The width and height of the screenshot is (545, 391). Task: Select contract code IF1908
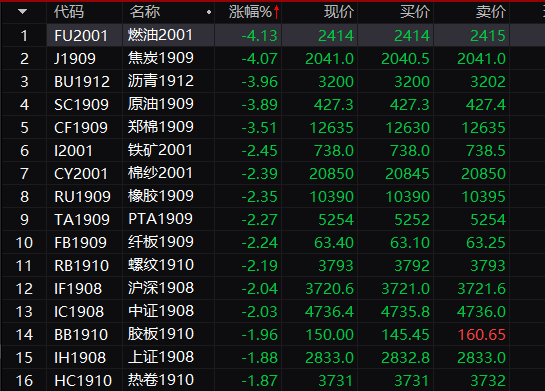[78, 288]
